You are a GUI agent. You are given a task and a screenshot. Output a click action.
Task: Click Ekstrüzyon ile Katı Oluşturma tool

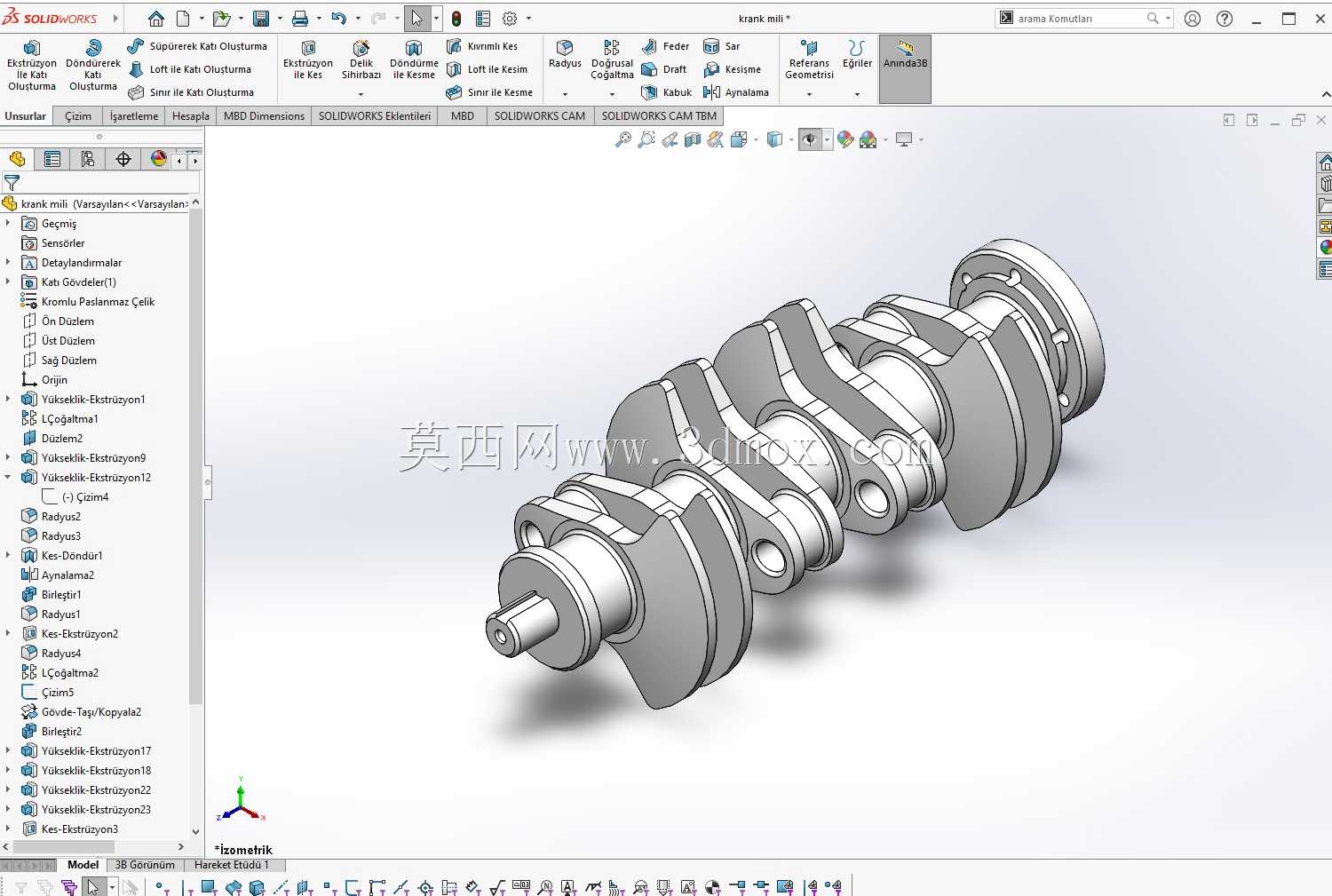tap(32, 66)
